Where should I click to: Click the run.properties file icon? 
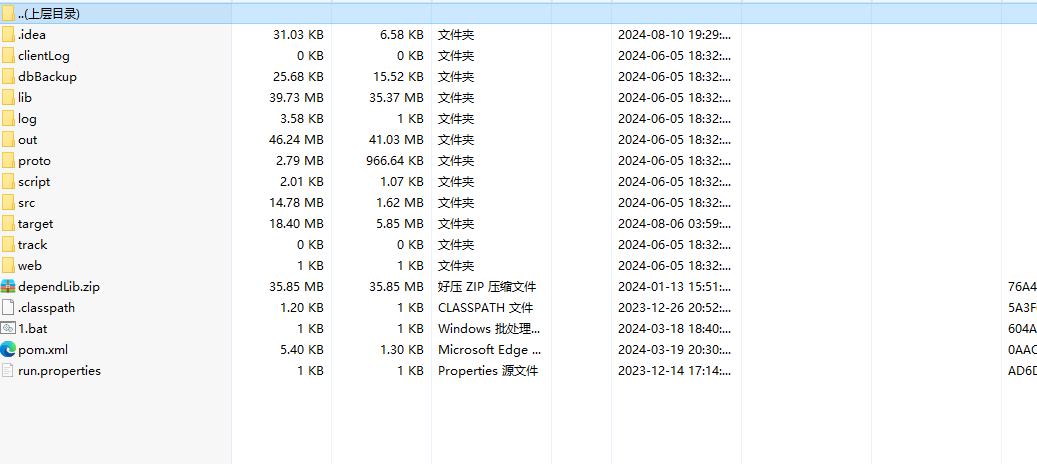click(x=8, y=371)
